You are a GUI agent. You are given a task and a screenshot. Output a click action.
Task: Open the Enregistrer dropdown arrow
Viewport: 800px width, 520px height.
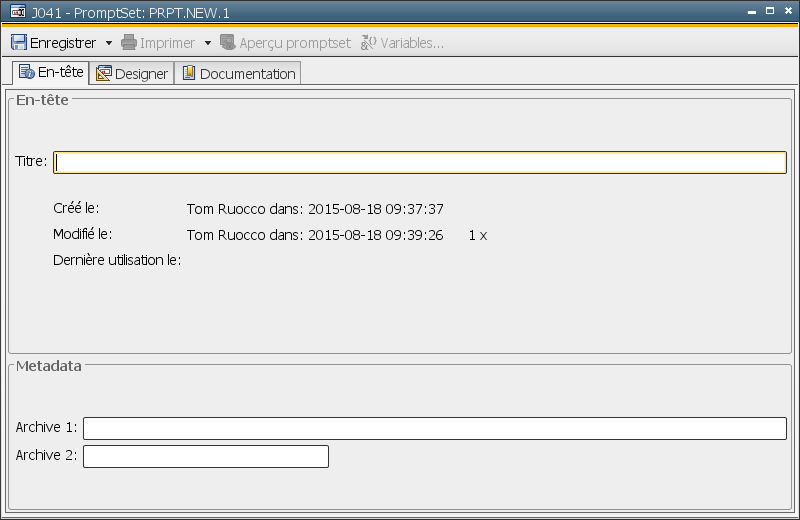click(x=109, y=43)
